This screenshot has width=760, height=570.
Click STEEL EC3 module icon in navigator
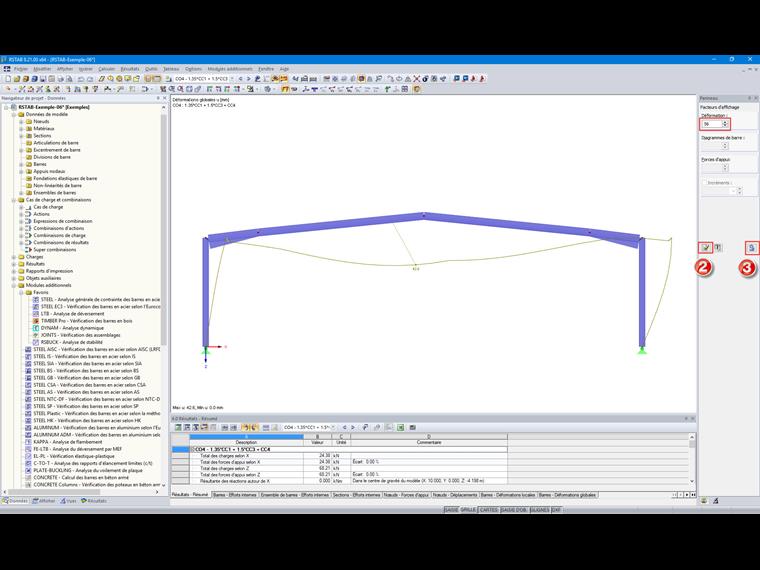[x=36, y=307]
